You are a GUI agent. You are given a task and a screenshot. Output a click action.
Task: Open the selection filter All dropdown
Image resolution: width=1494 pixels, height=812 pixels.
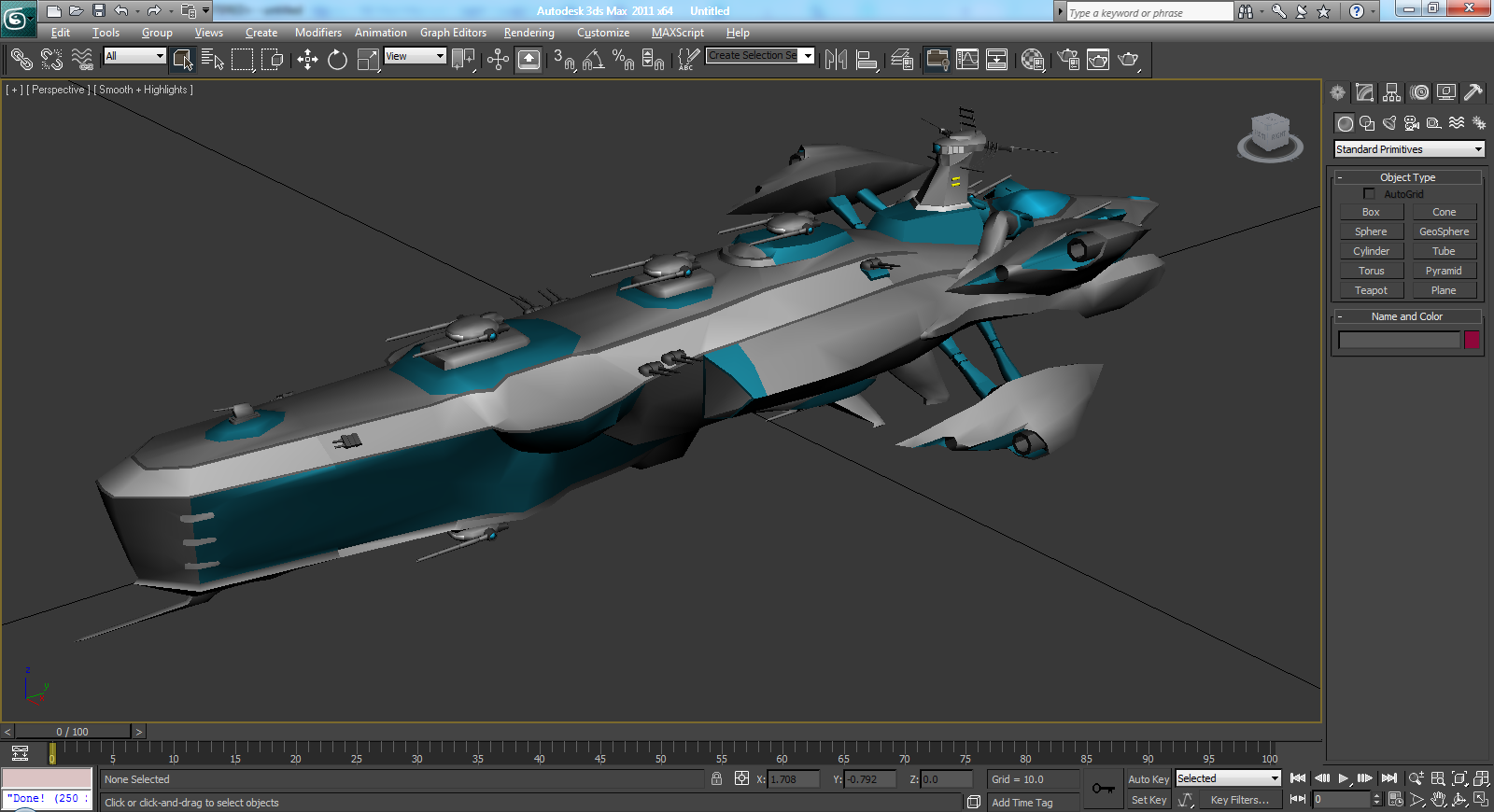coord(134,56)
